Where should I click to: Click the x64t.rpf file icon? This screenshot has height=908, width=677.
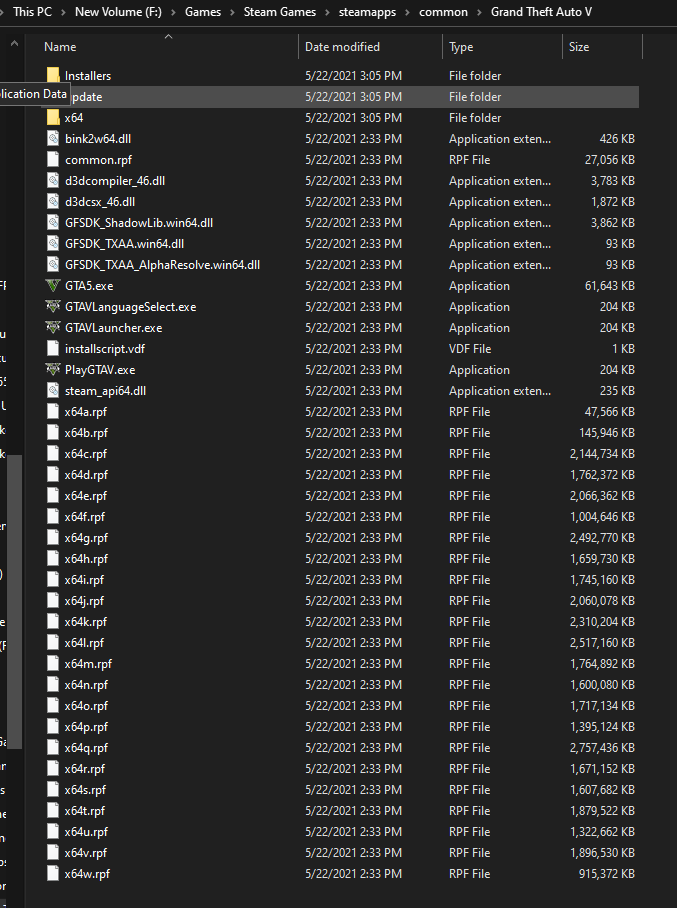53,811
